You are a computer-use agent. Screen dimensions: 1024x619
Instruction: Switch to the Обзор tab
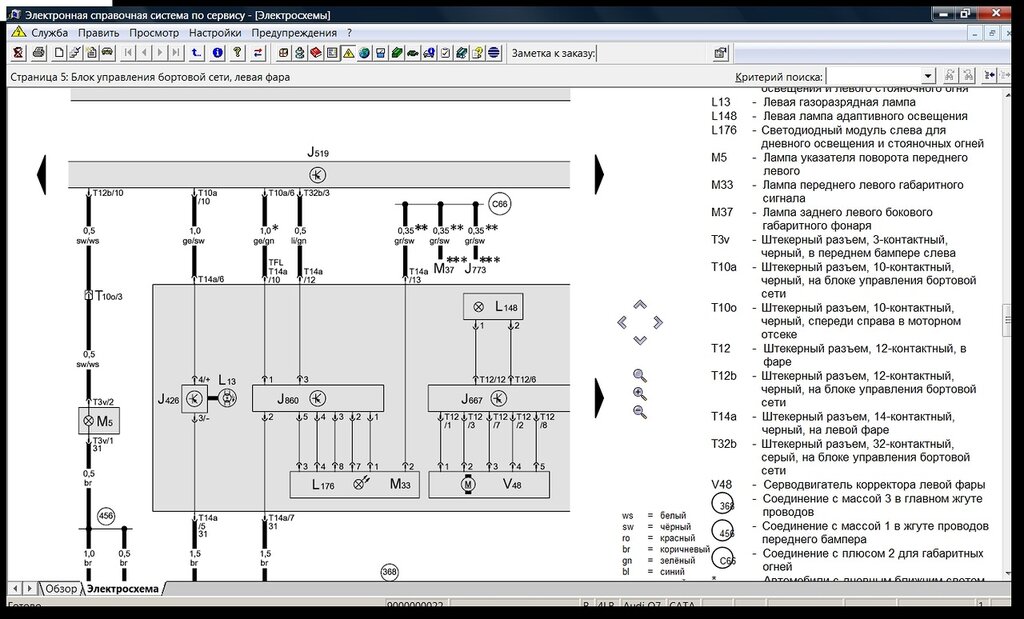point(61,588)
